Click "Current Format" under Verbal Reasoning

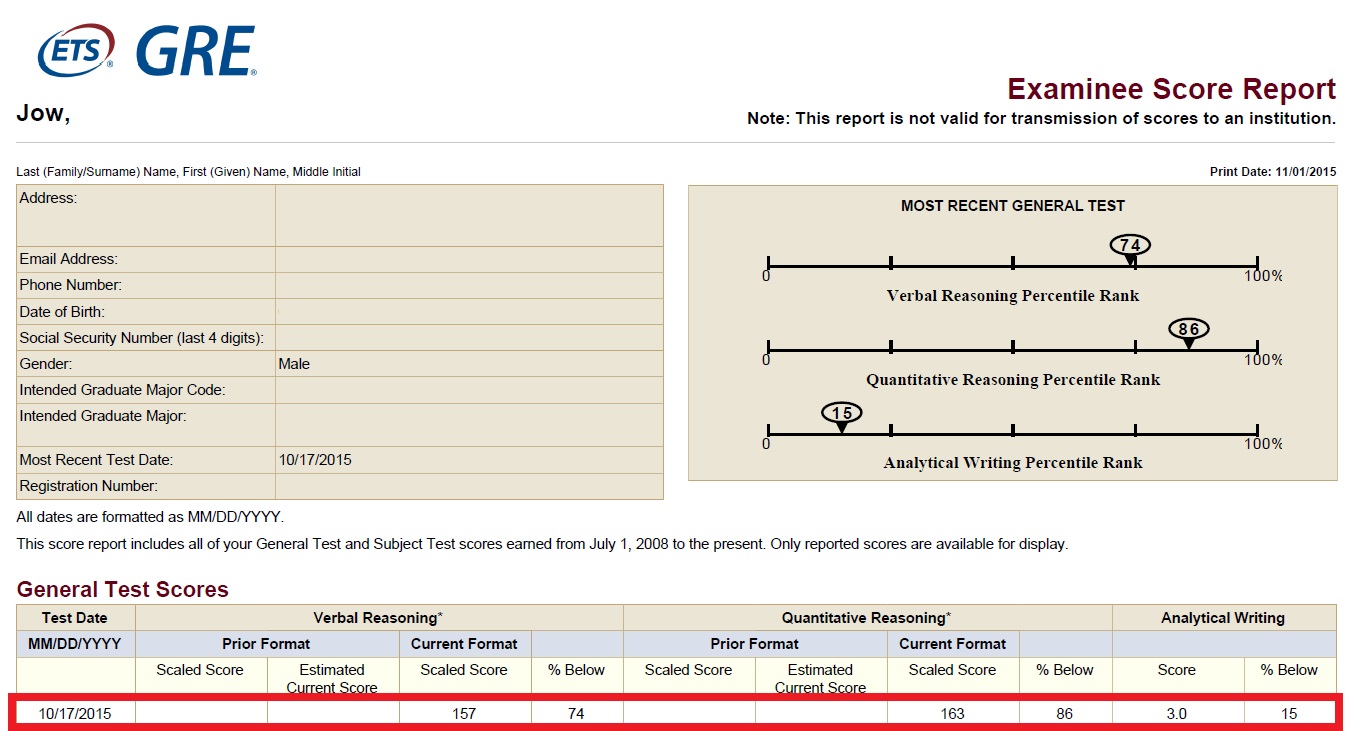(x=465, y=644)
